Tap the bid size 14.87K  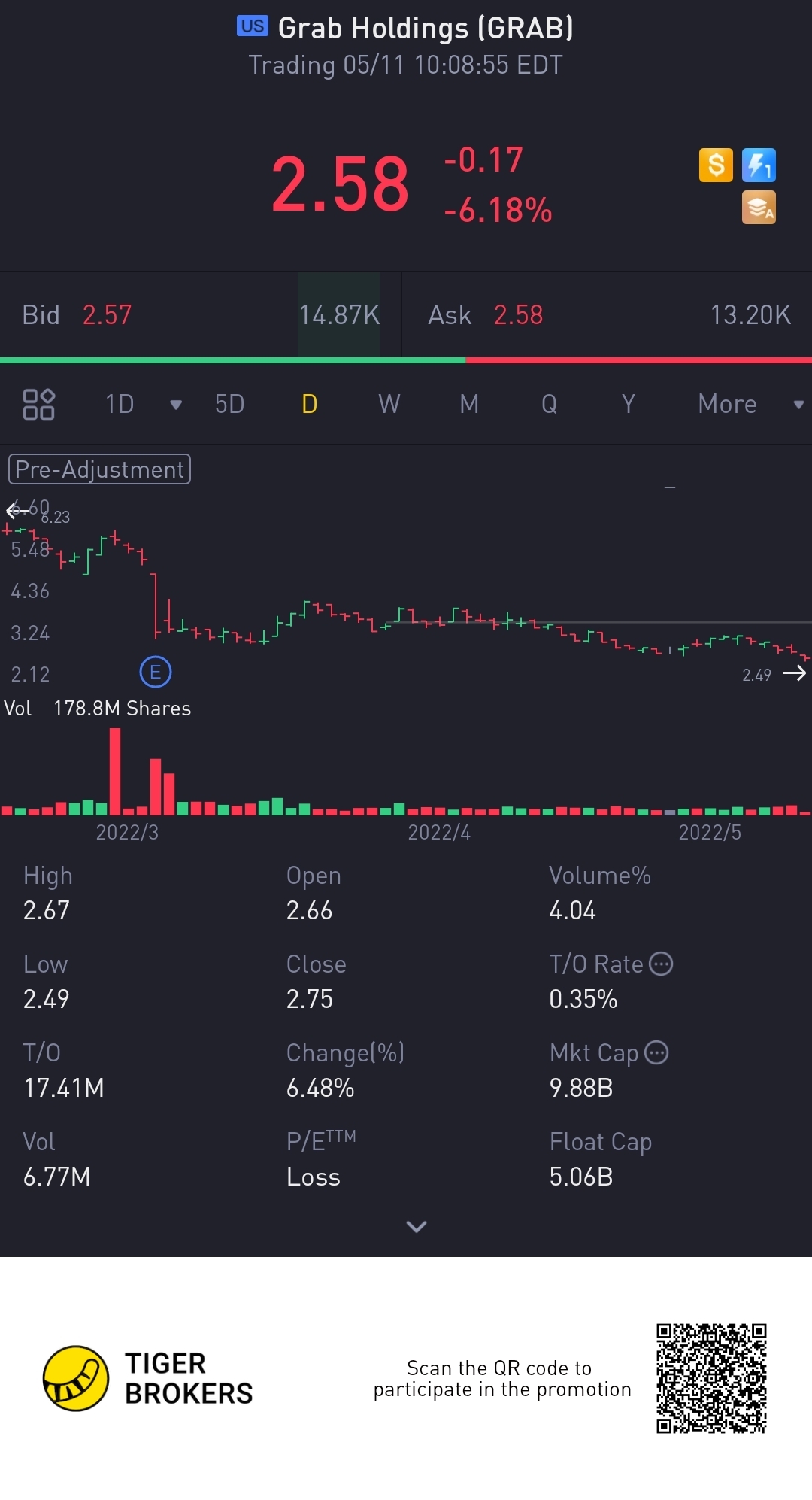[x=339, y=315]
